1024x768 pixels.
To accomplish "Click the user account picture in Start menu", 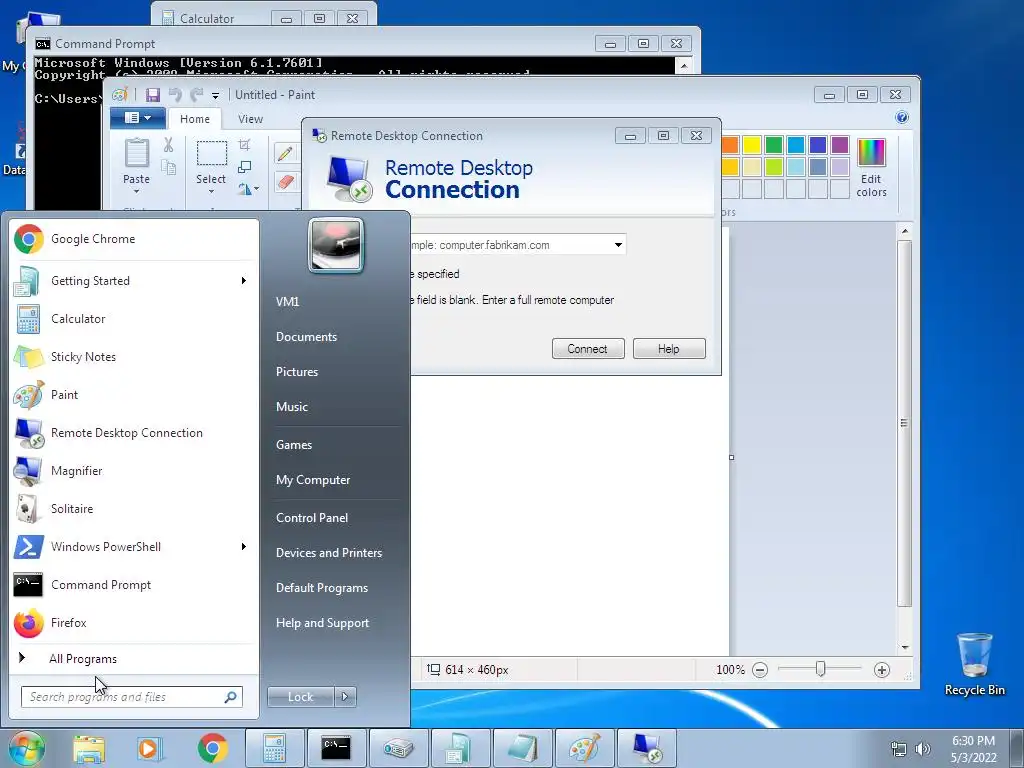I will (x=336, y=245).
